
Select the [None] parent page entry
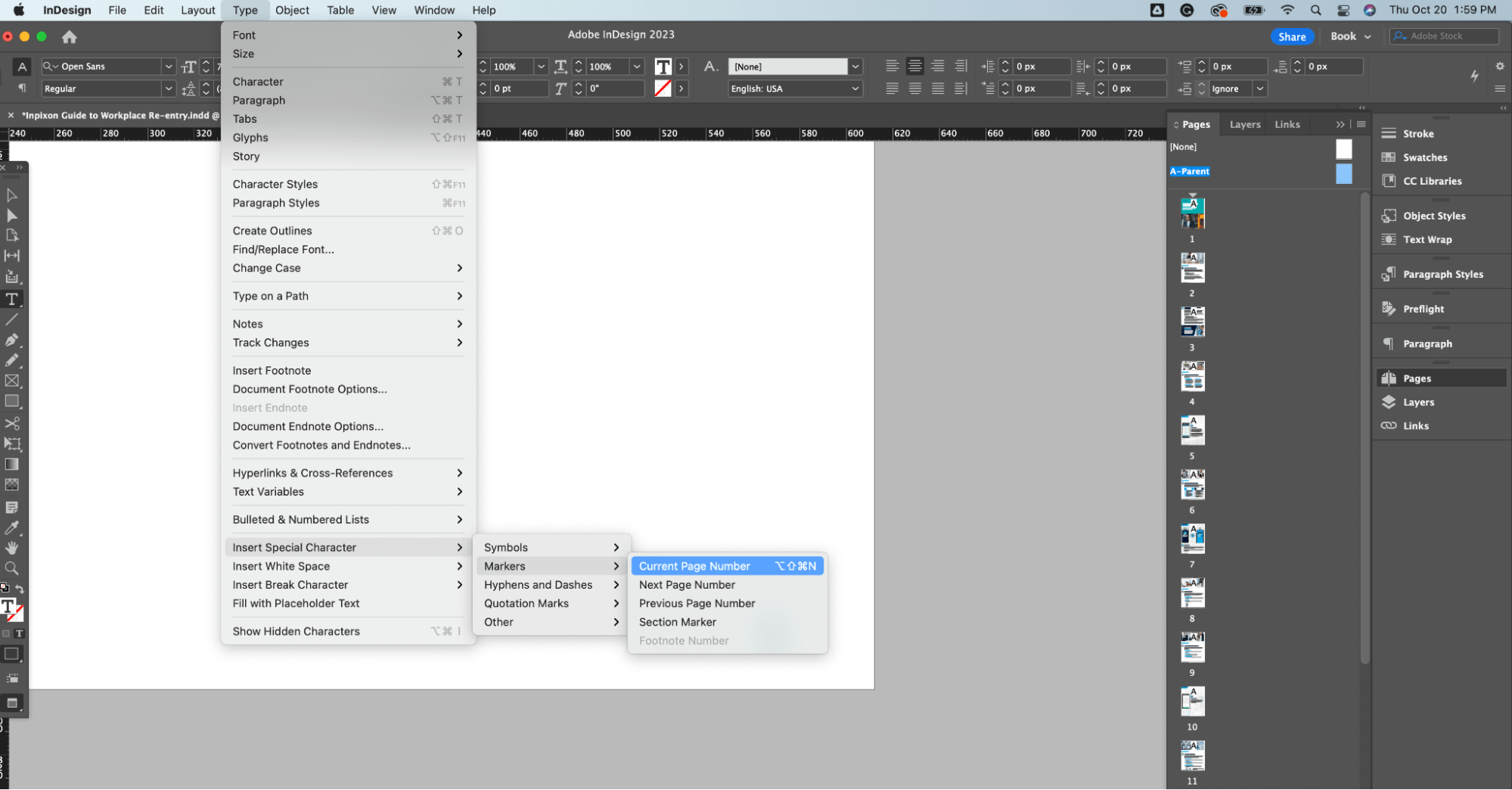pyautogui.click(x=1183, y=147)
